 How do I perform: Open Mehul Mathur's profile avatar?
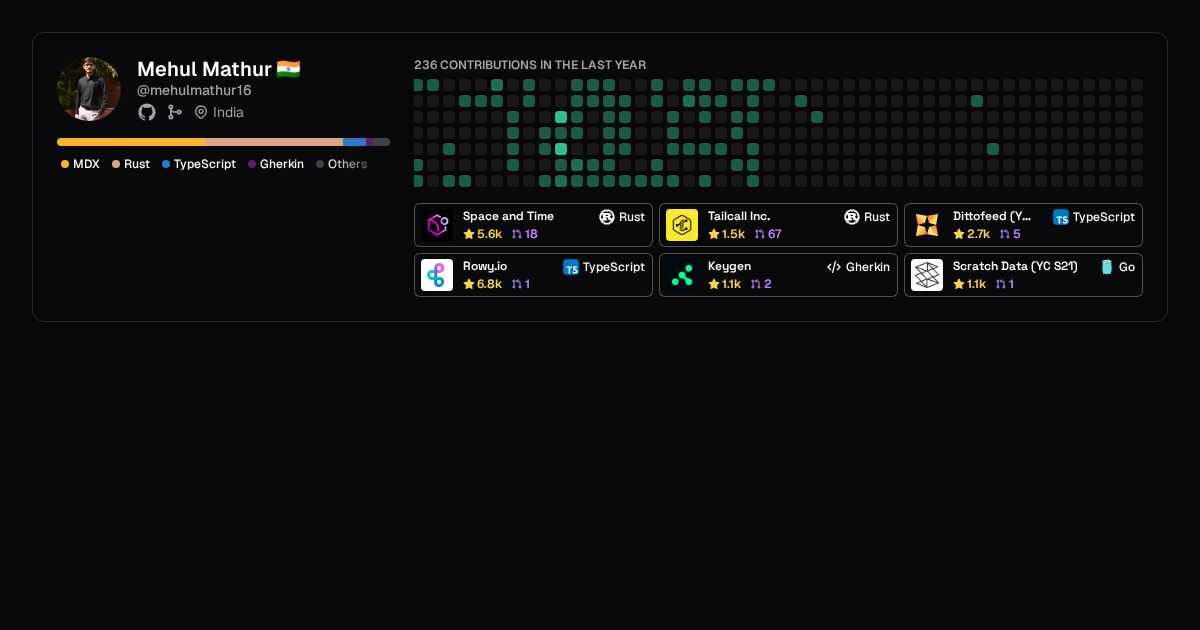(x=89, y=89)
